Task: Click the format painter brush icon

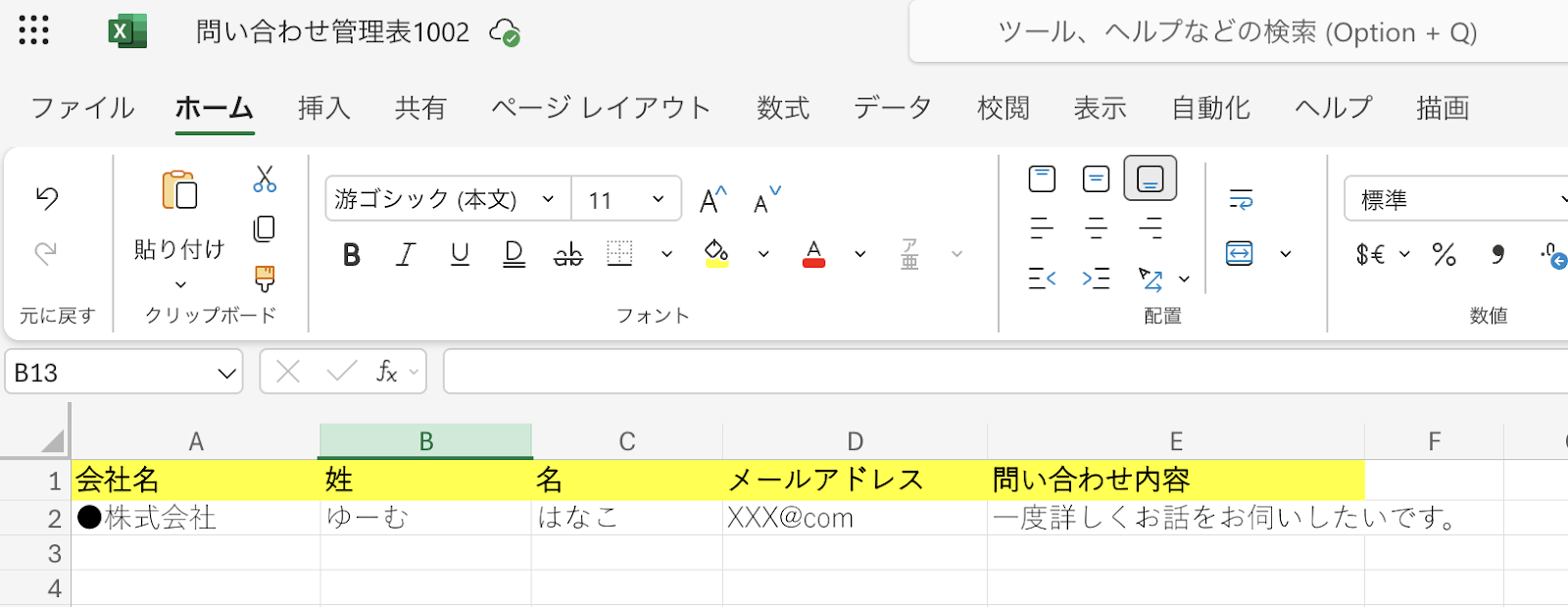Action: coord(265,279)
